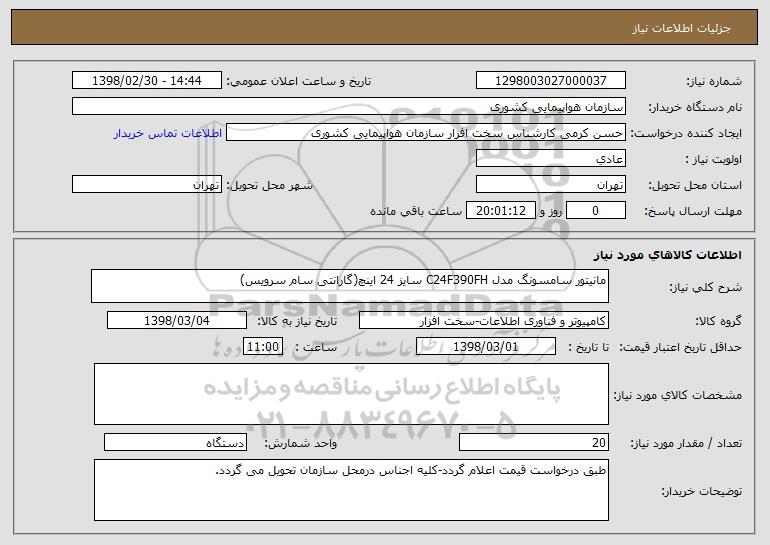Open the buyer contact info link اطلاعات تماس خریدار
This screenshot has width=770, height=545.
coord(167,134)
